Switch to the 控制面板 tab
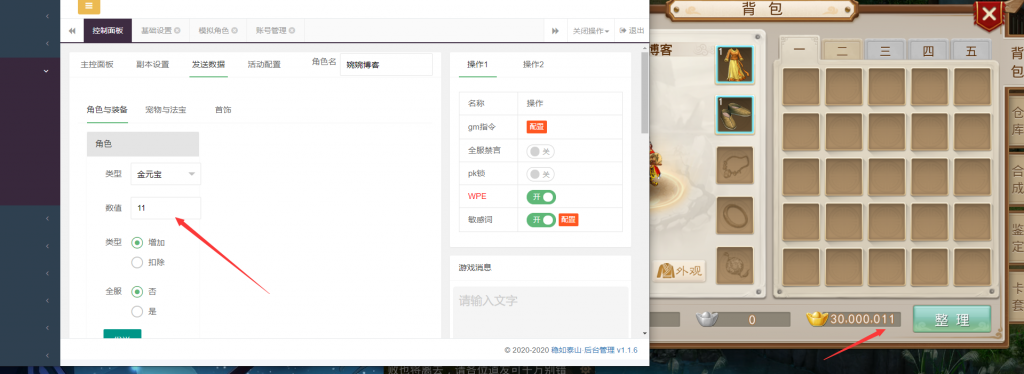The image size is (1024, 374). pyautogui.click(x=108, y=31)
